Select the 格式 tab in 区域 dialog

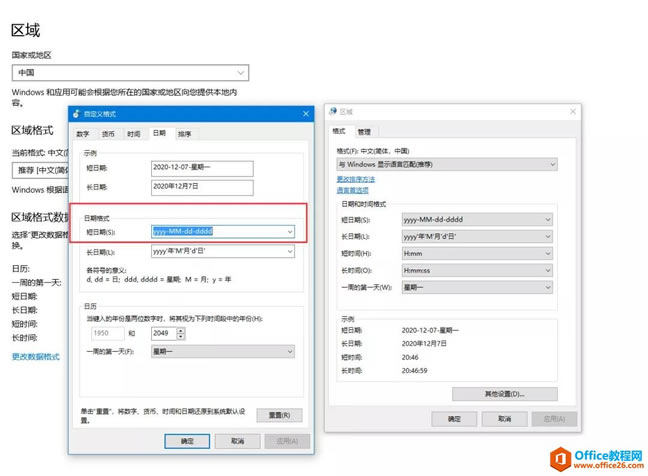click(x=338, y=131)
